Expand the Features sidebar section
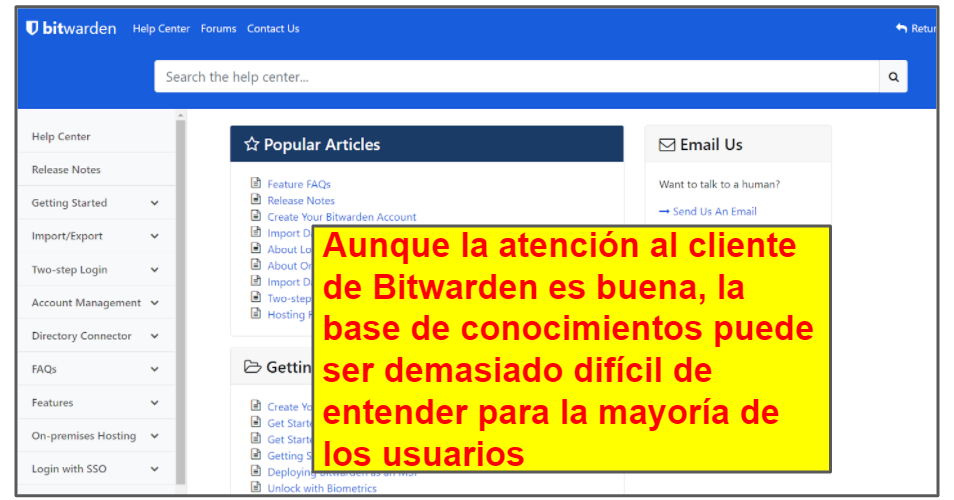 point(155,403)
